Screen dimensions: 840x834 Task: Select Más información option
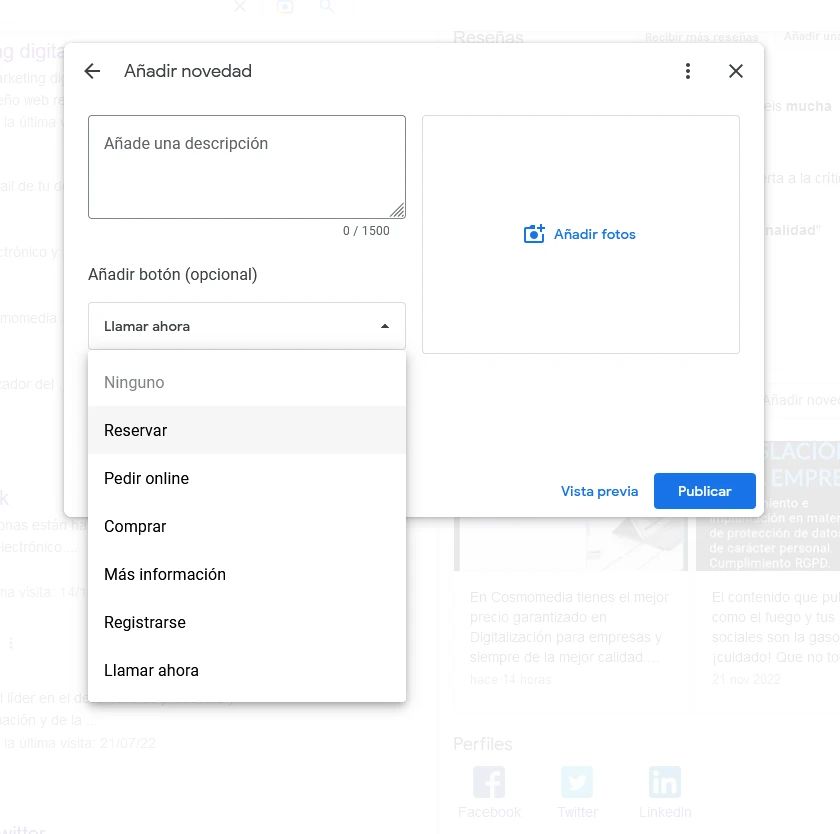[165, 574]
